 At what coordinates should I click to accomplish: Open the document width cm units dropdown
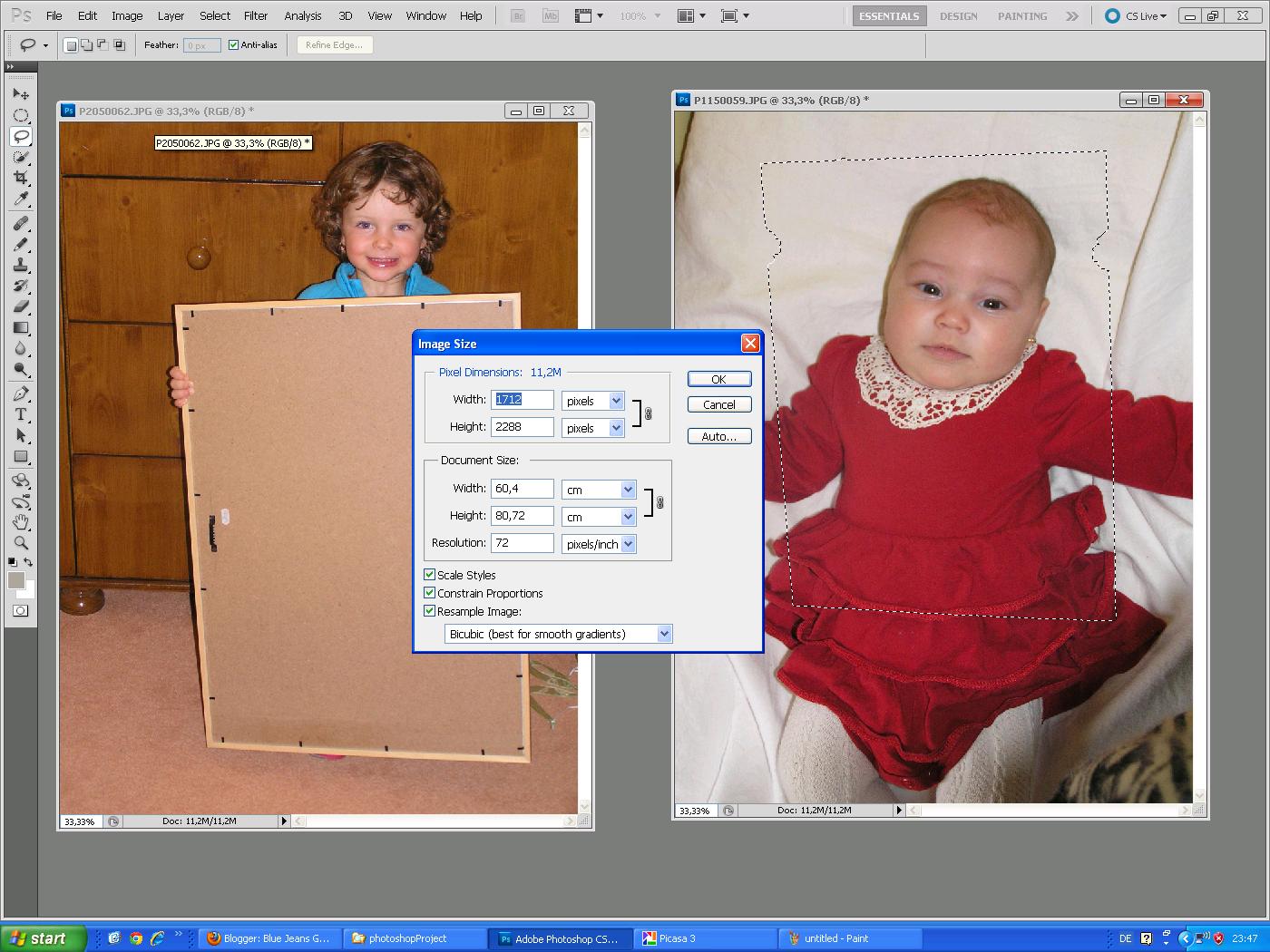pyautogui.click(x=630, y=489)
